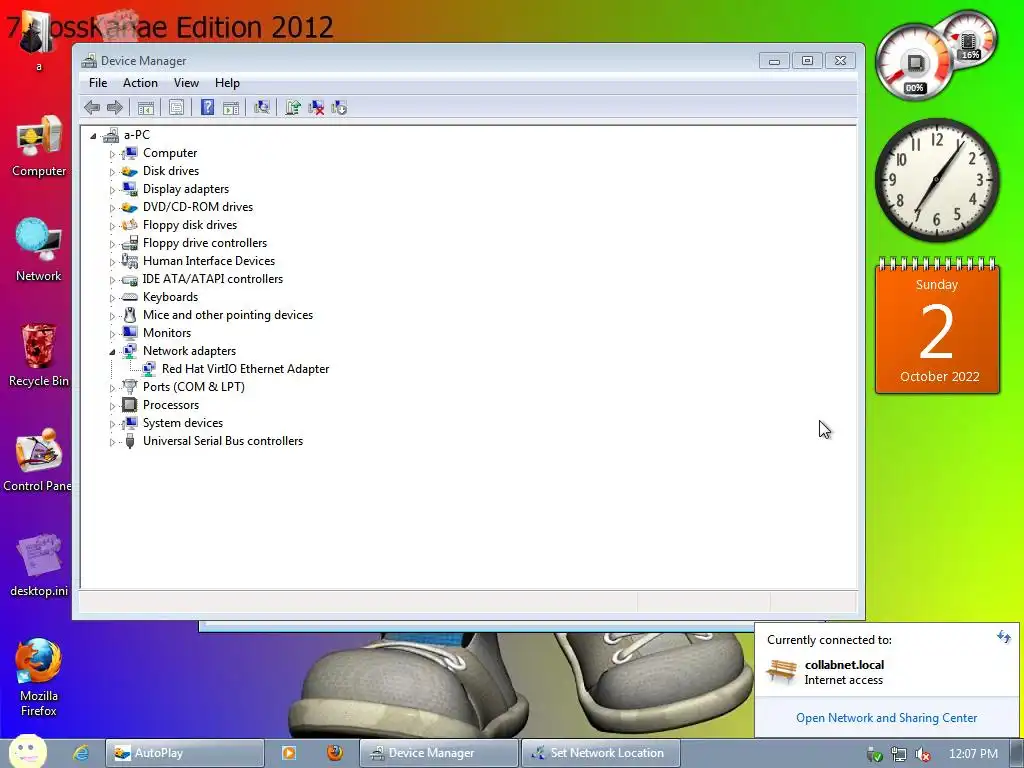Open the Action menu

pyautogui.click(x=140, y=83)
